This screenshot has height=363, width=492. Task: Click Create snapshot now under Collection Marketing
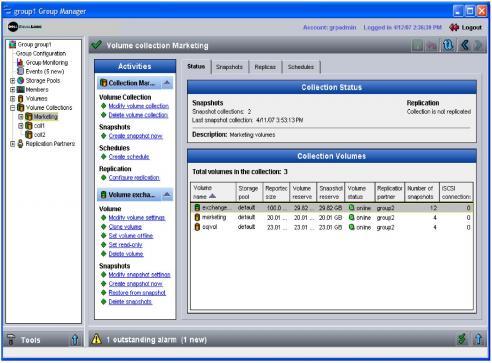[136, 136]
